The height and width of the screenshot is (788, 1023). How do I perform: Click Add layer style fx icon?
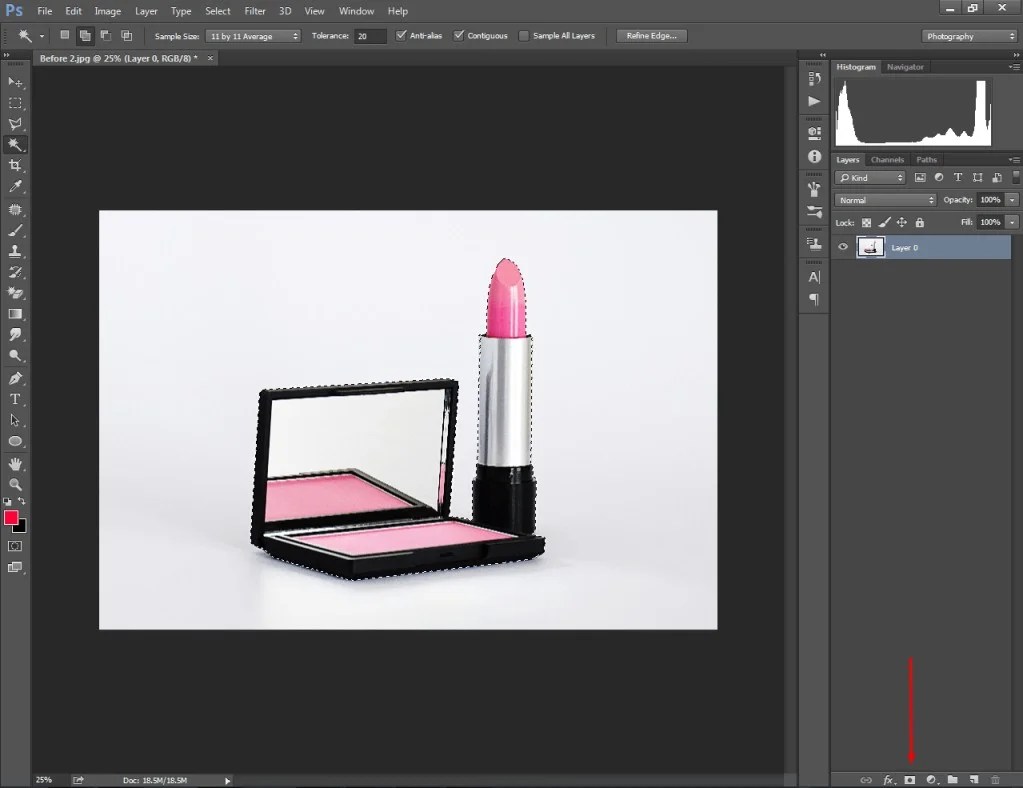[x=888, y=780]
